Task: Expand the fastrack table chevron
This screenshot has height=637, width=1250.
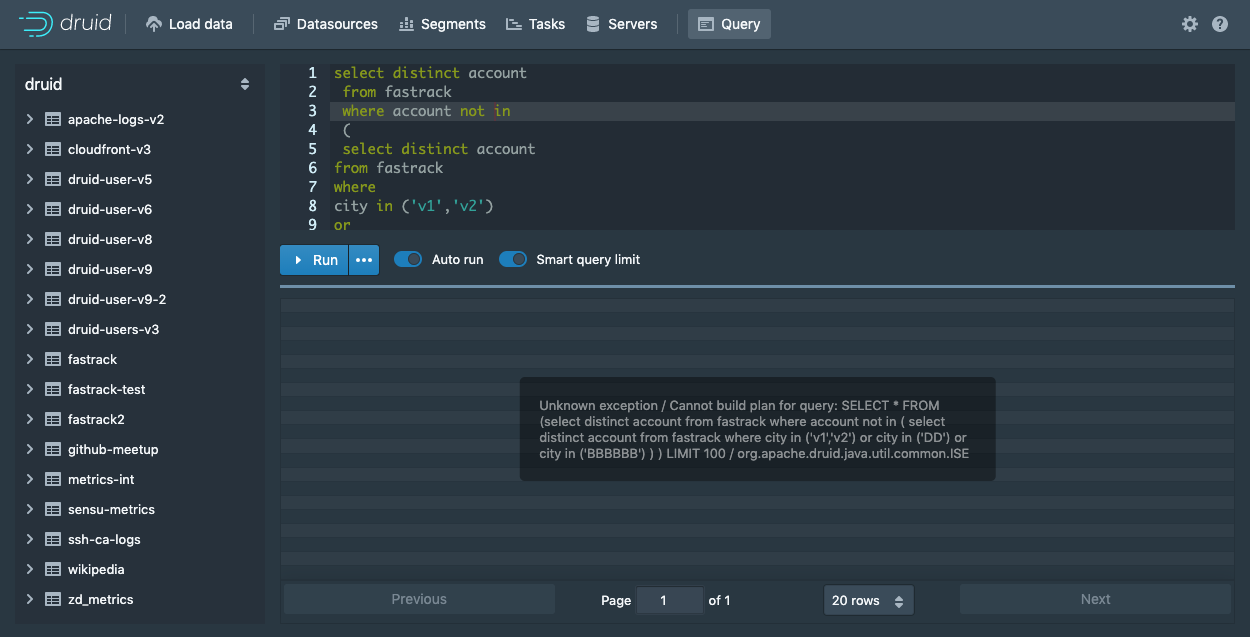Action: (30, 359)
